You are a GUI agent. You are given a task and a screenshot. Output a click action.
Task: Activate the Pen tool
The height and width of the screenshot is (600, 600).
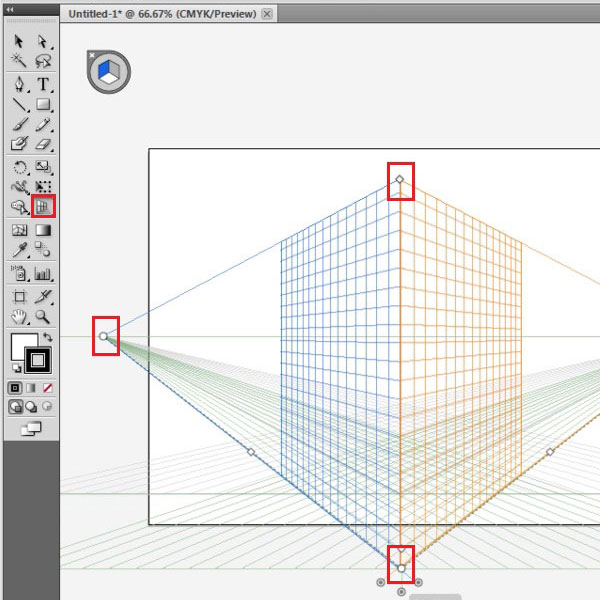[19, 84]
